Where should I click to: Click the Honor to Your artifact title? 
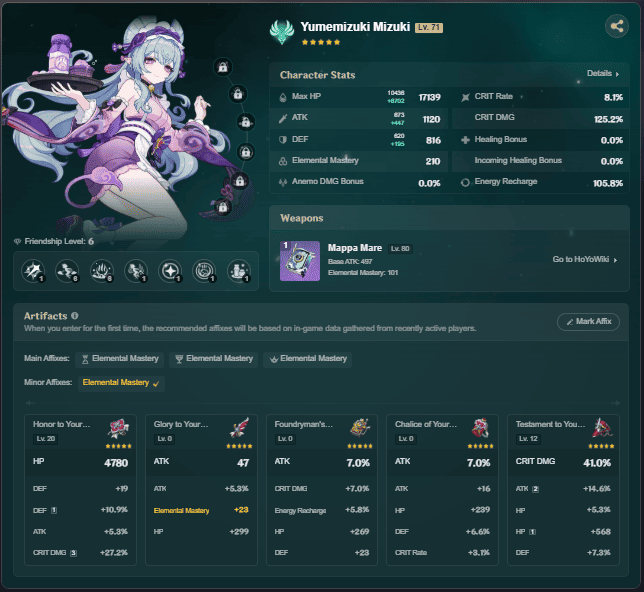[62, 424]
